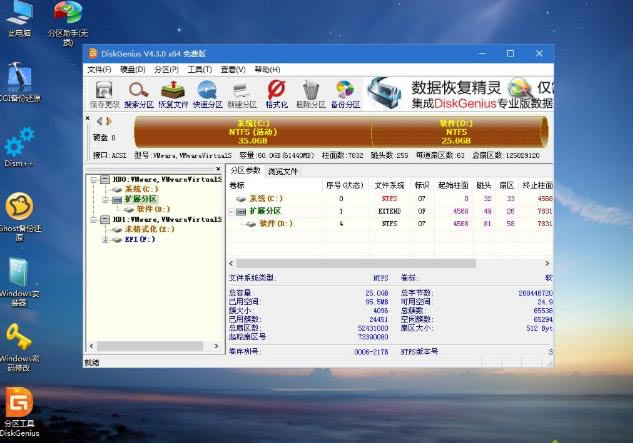Choose the red 格式化 icon
Viewport: 633px width, 443px height.
click(x=277, y=94)
